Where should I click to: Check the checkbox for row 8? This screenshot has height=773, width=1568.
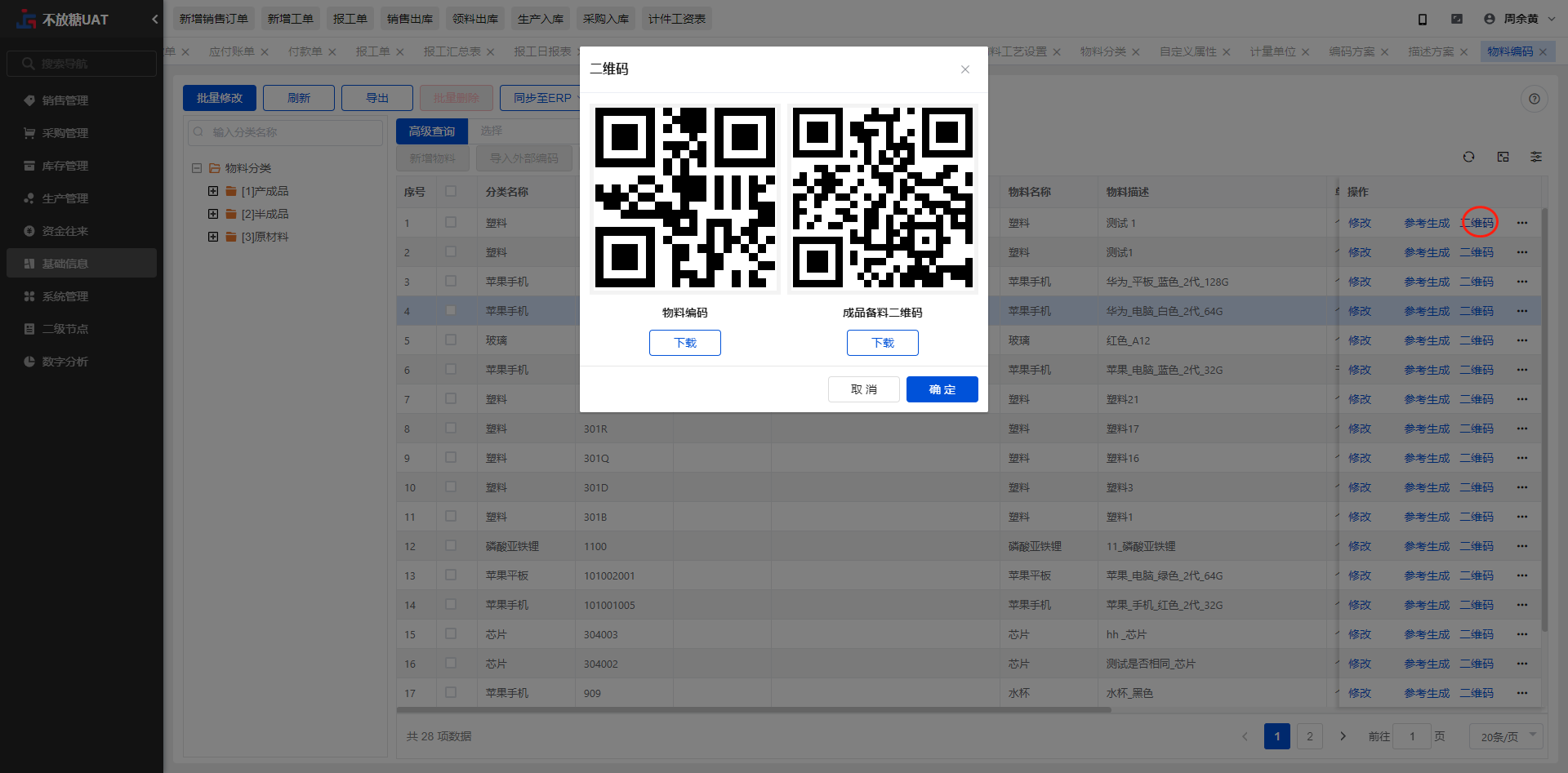click(x=451, y=428)
